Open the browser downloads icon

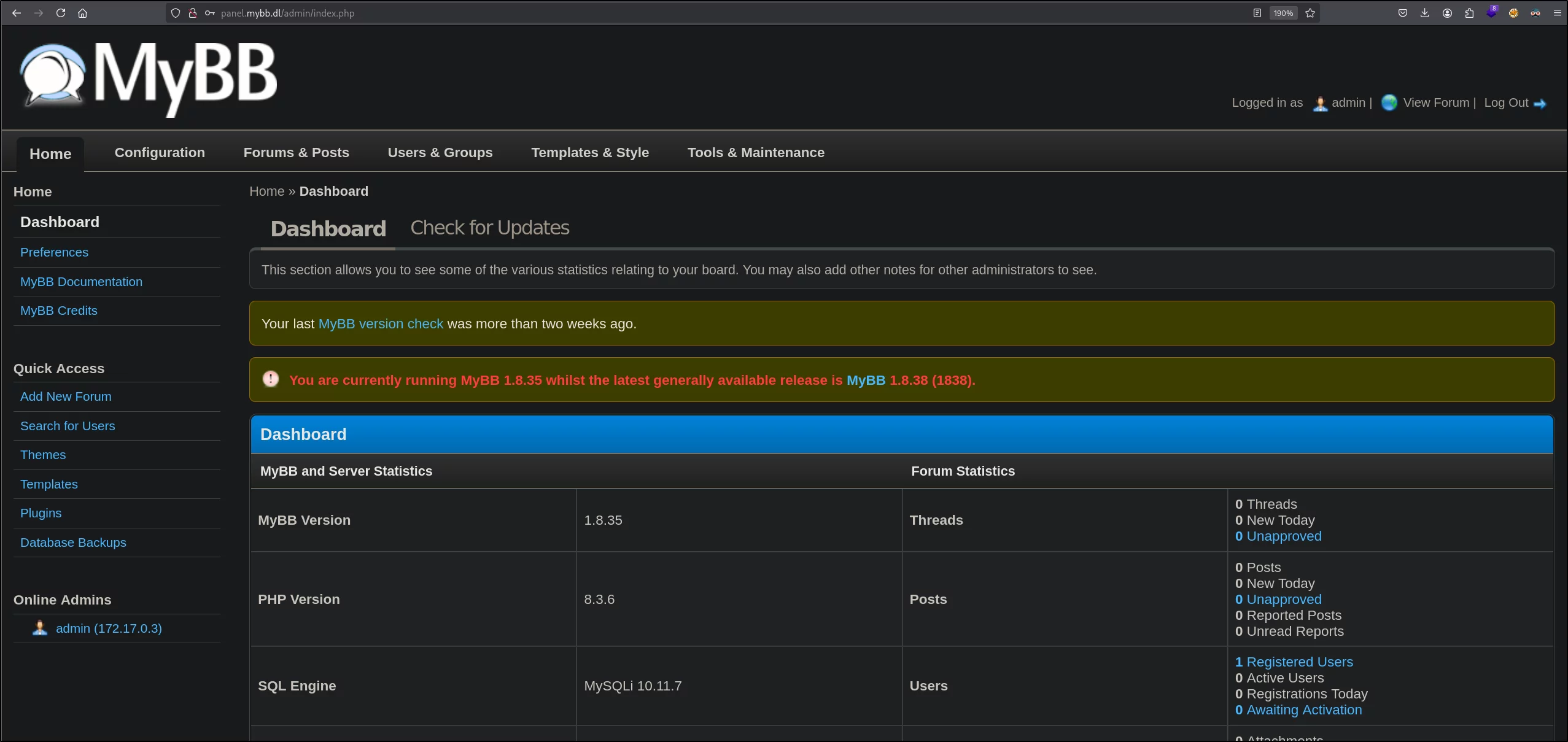point(1425,13)
